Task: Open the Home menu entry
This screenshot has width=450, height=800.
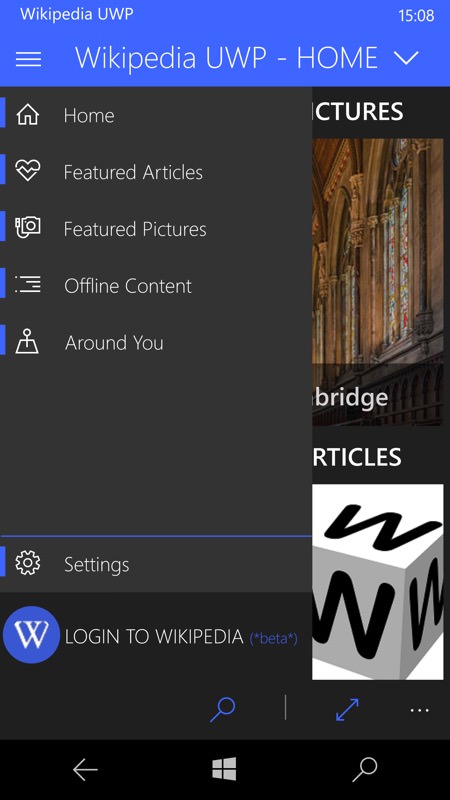Action: (156, 115)
